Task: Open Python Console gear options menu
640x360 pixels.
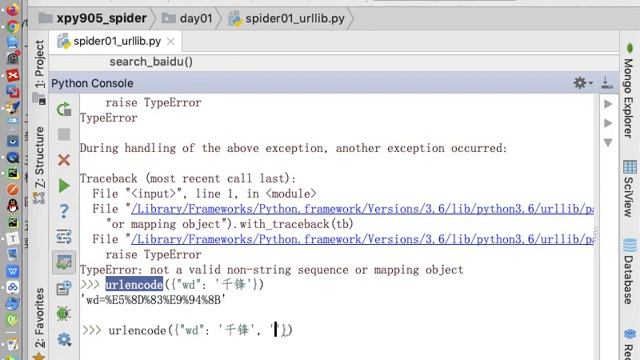Action: pos(582,83)
